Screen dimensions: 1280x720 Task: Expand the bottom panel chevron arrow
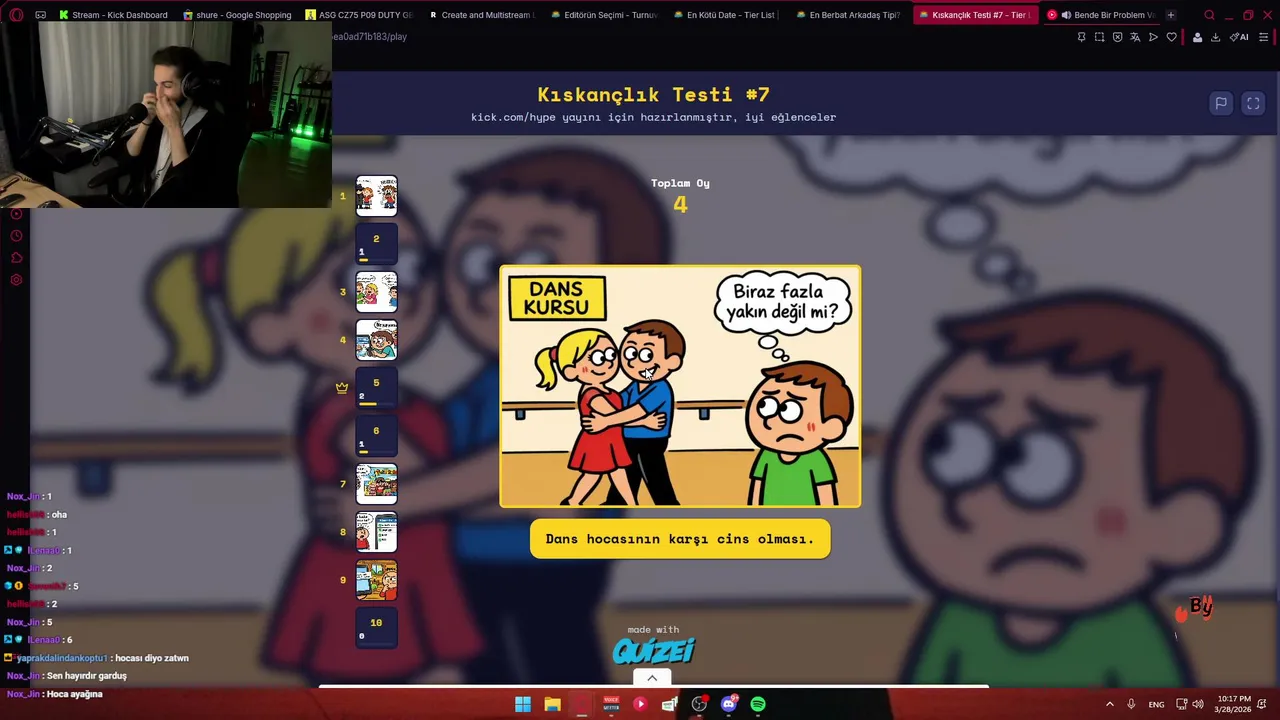(652, 678)
